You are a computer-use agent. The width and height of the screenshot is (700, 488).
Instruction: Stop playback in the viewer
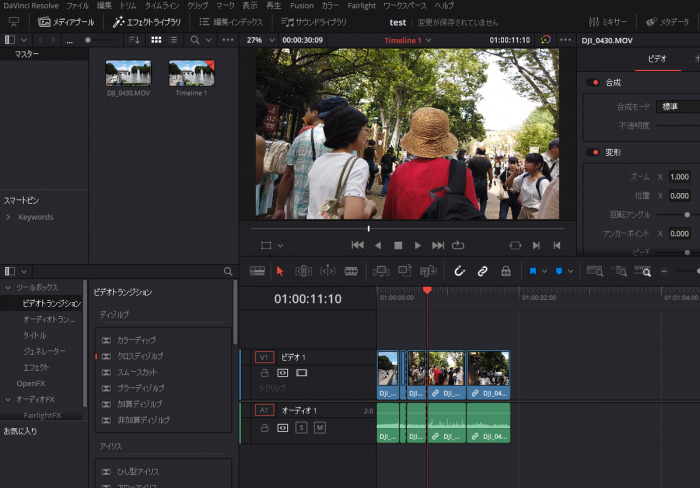coord(398,245)
